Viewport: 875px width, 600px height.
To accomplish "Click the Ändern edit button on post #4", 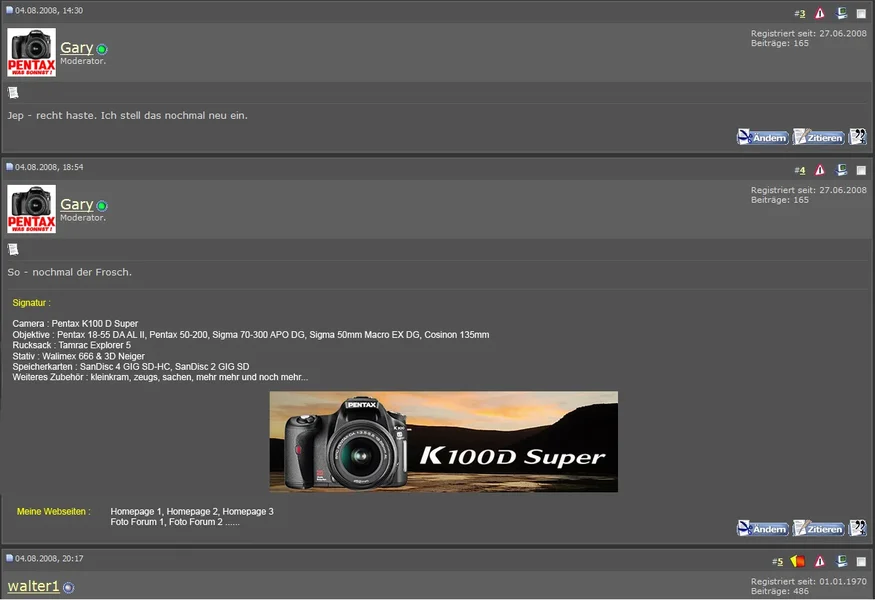I will point(762,528).
